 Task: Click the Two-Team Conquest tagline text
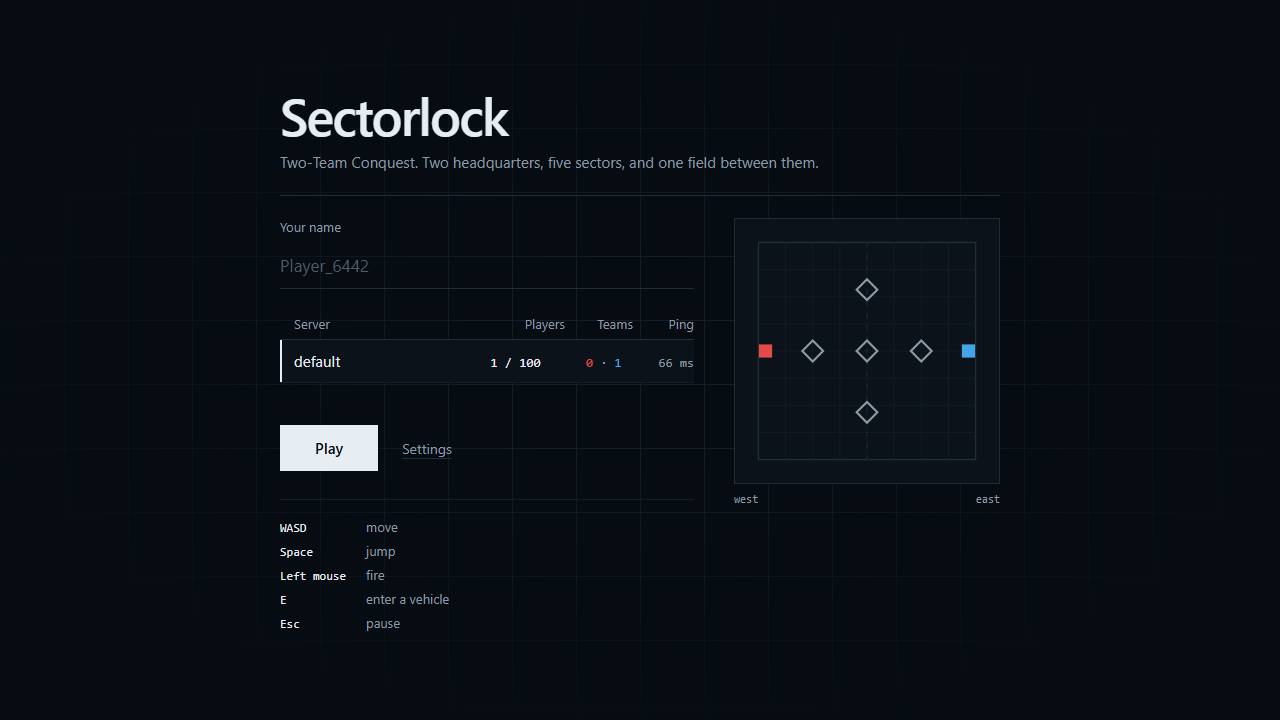click(x=549, y=163)
